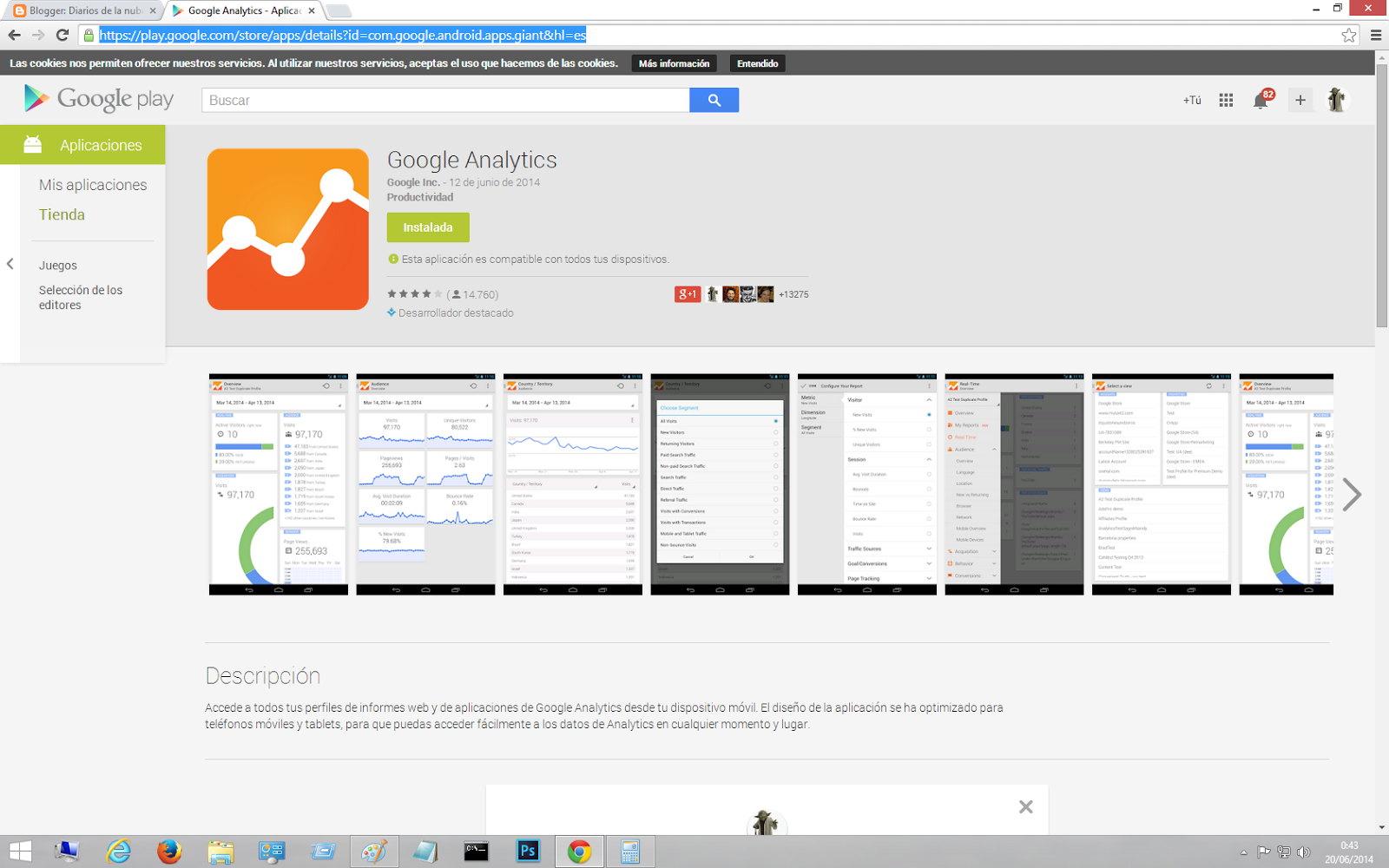
Task: Click the Google Analytics app icon
Action: pyautogui.click(x=288, y=229)
